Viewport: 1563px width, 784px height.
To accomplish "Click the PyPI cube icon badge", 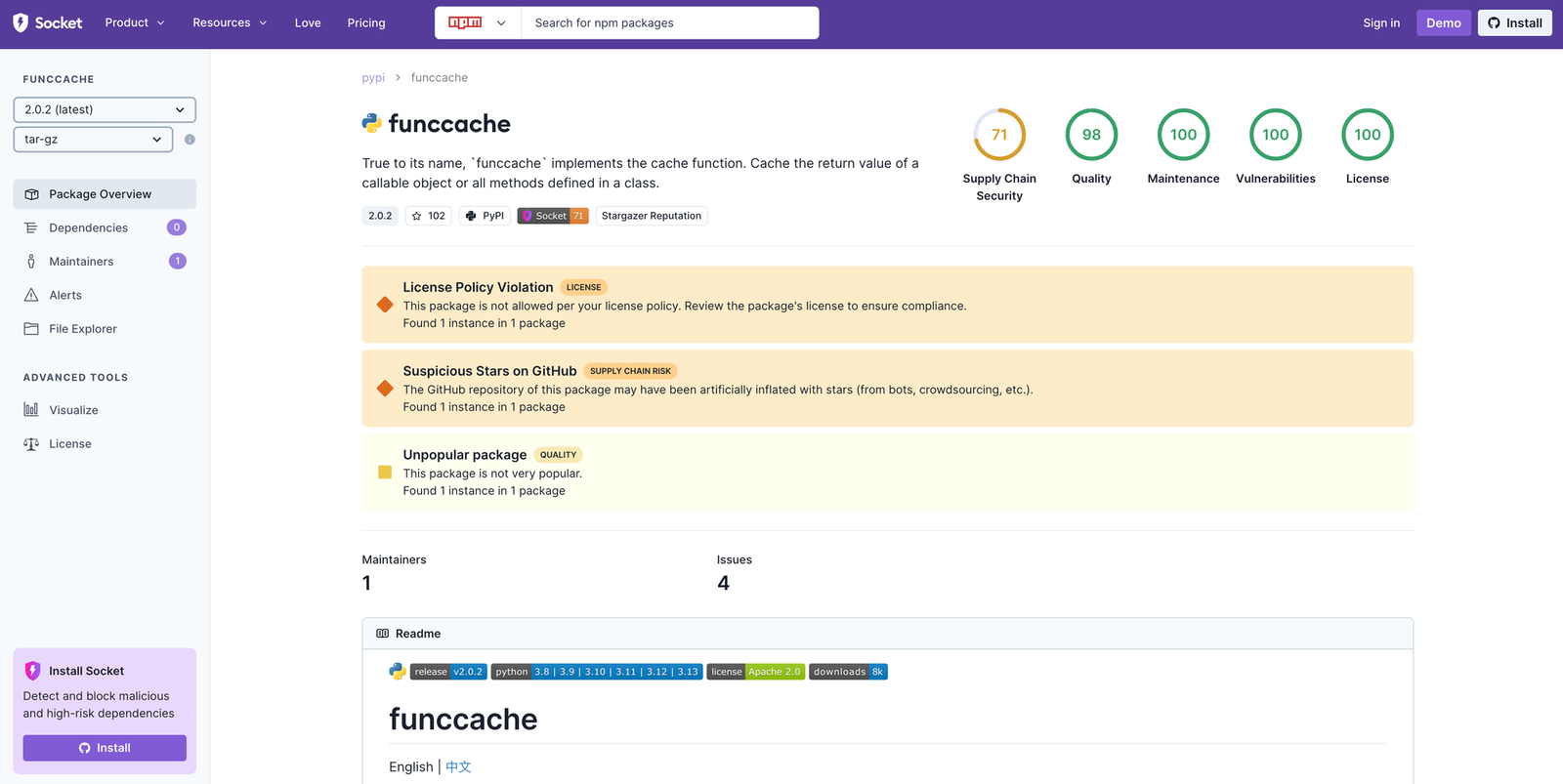I will [471, 216].
